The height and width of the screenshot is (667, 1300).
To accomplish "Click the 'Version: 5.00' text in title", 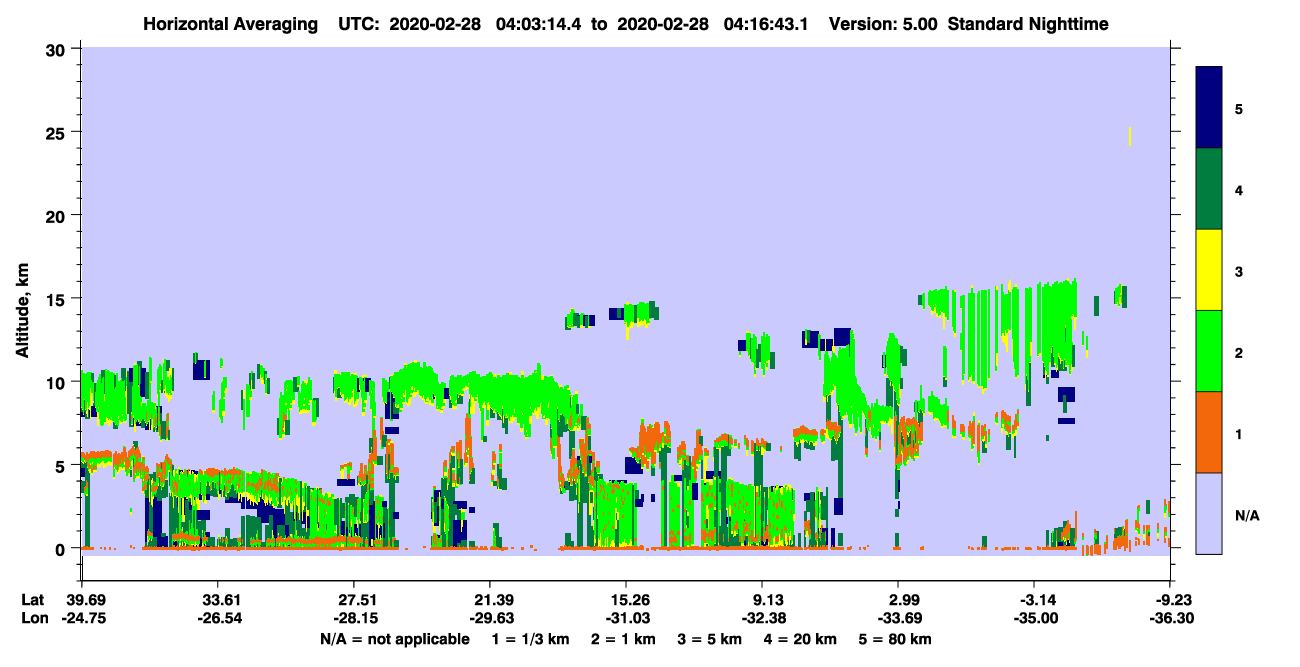I will click(x=885, y=23).
